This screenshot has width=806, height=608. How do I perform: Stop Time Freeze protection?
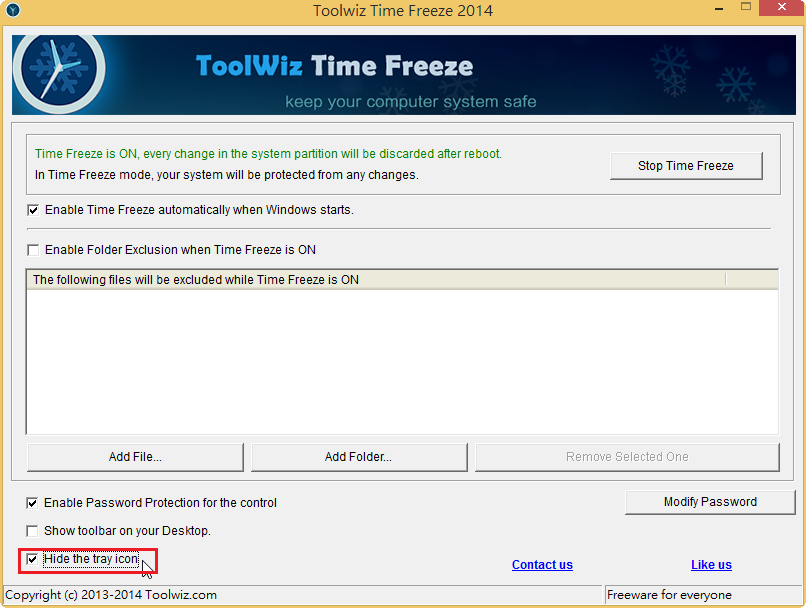(686, 165)
